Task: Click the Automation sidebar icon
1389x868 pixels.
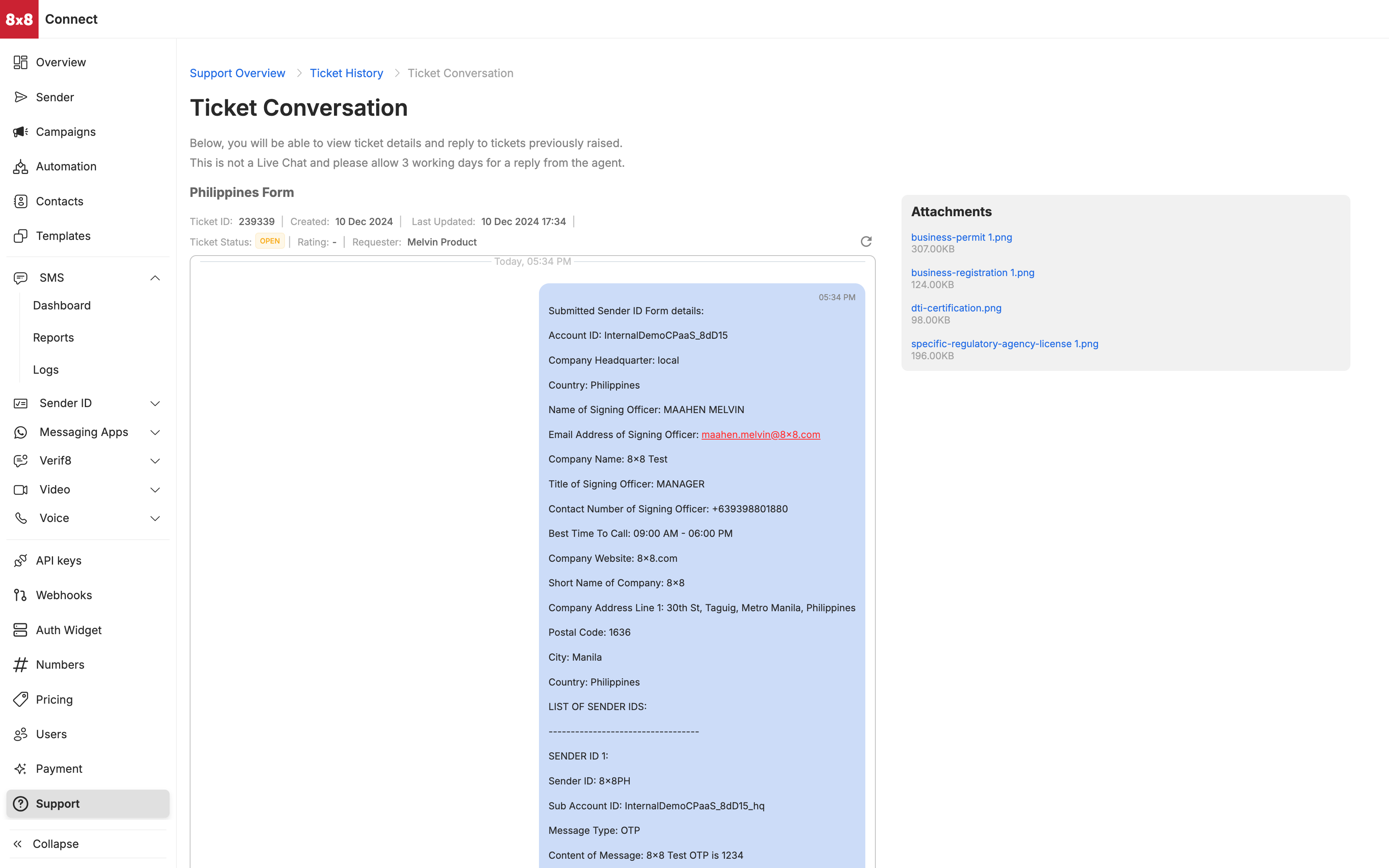Action: point(20,166)
